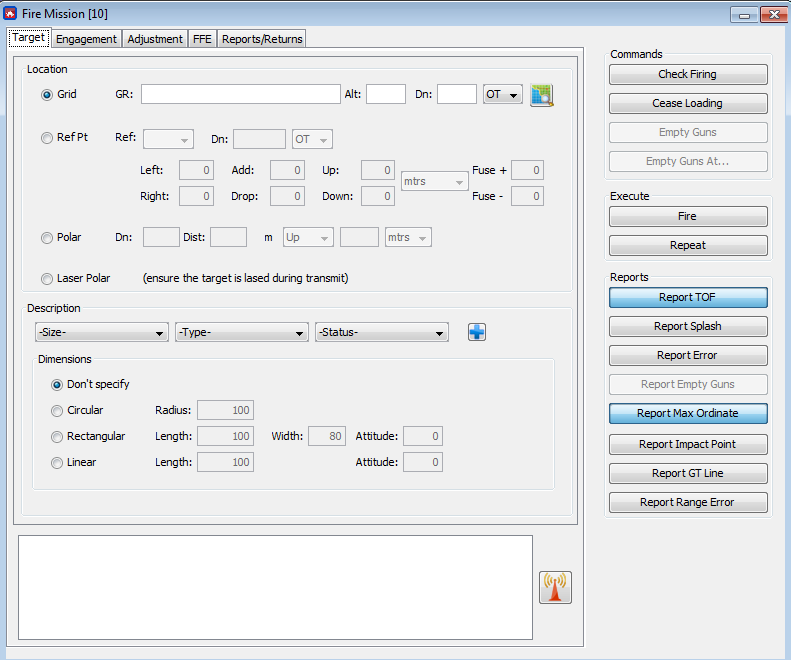Click the Repeat button

pos(688,246)
